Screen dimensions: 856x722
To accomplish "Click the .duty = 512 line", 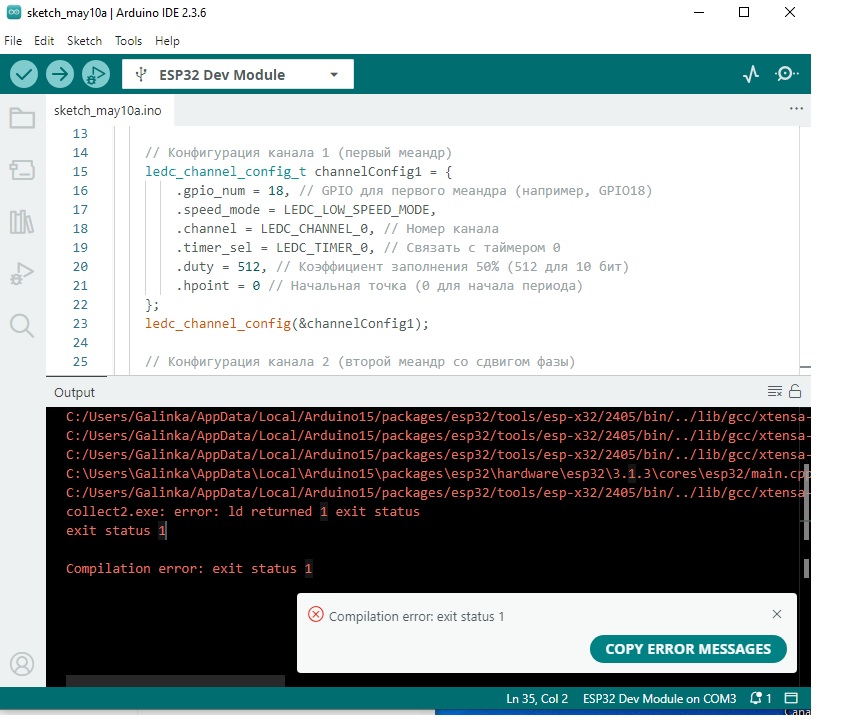I will pyautogui.click(x=402, y=267).
